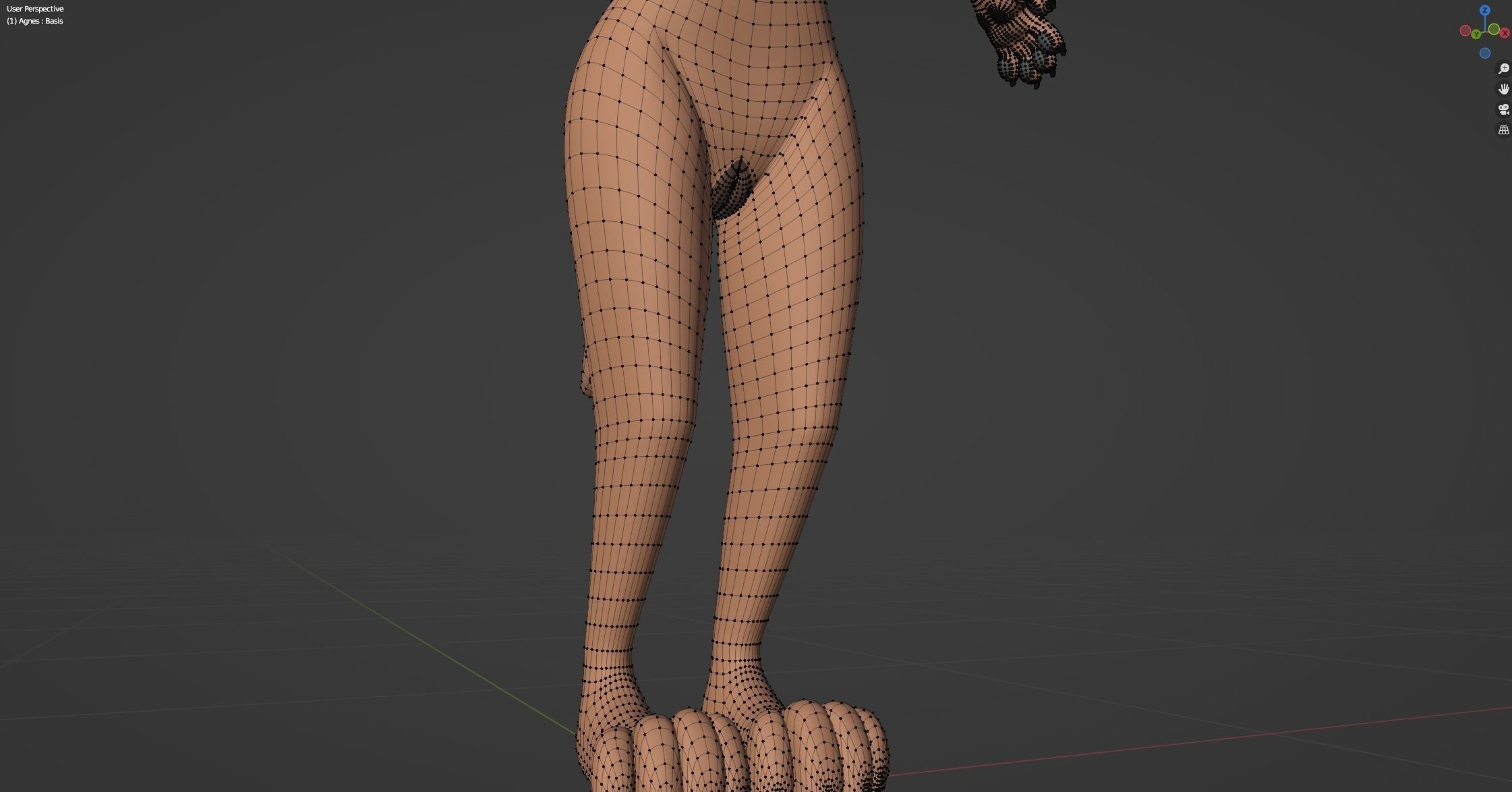Toggle the camera view icon
This screenshot has height=792, width=1512.
point(1503,109)
